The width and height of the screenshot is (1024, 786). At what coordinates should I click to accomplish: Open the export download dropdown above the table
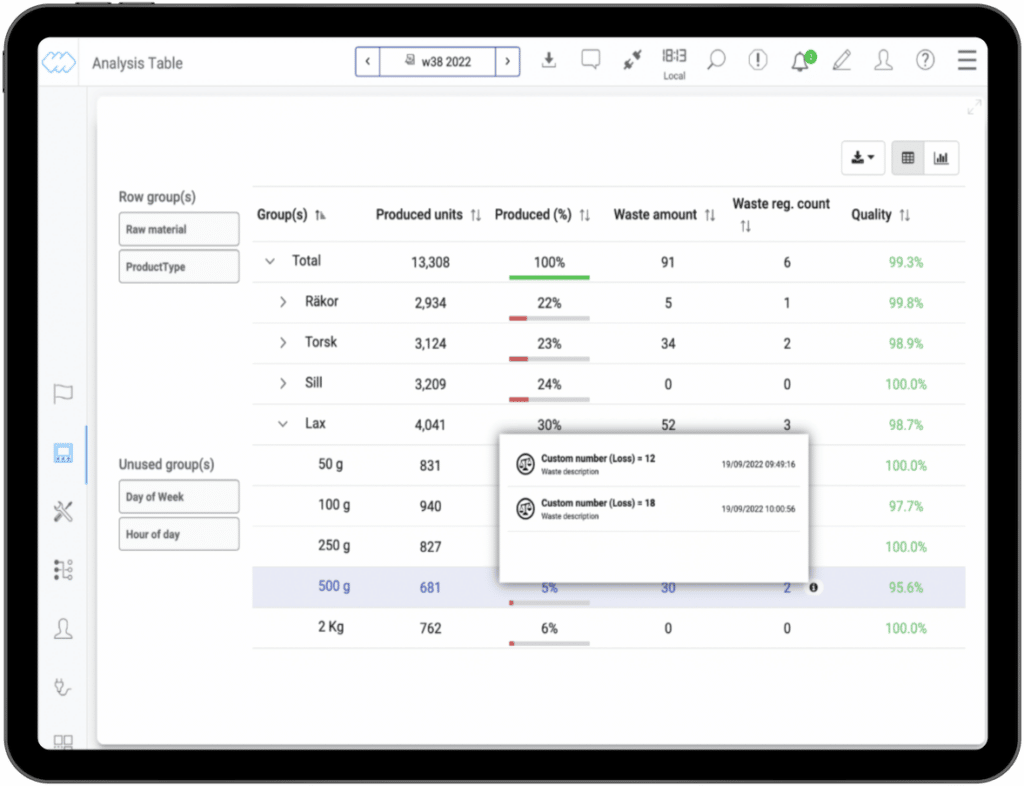tap(862, 157)
